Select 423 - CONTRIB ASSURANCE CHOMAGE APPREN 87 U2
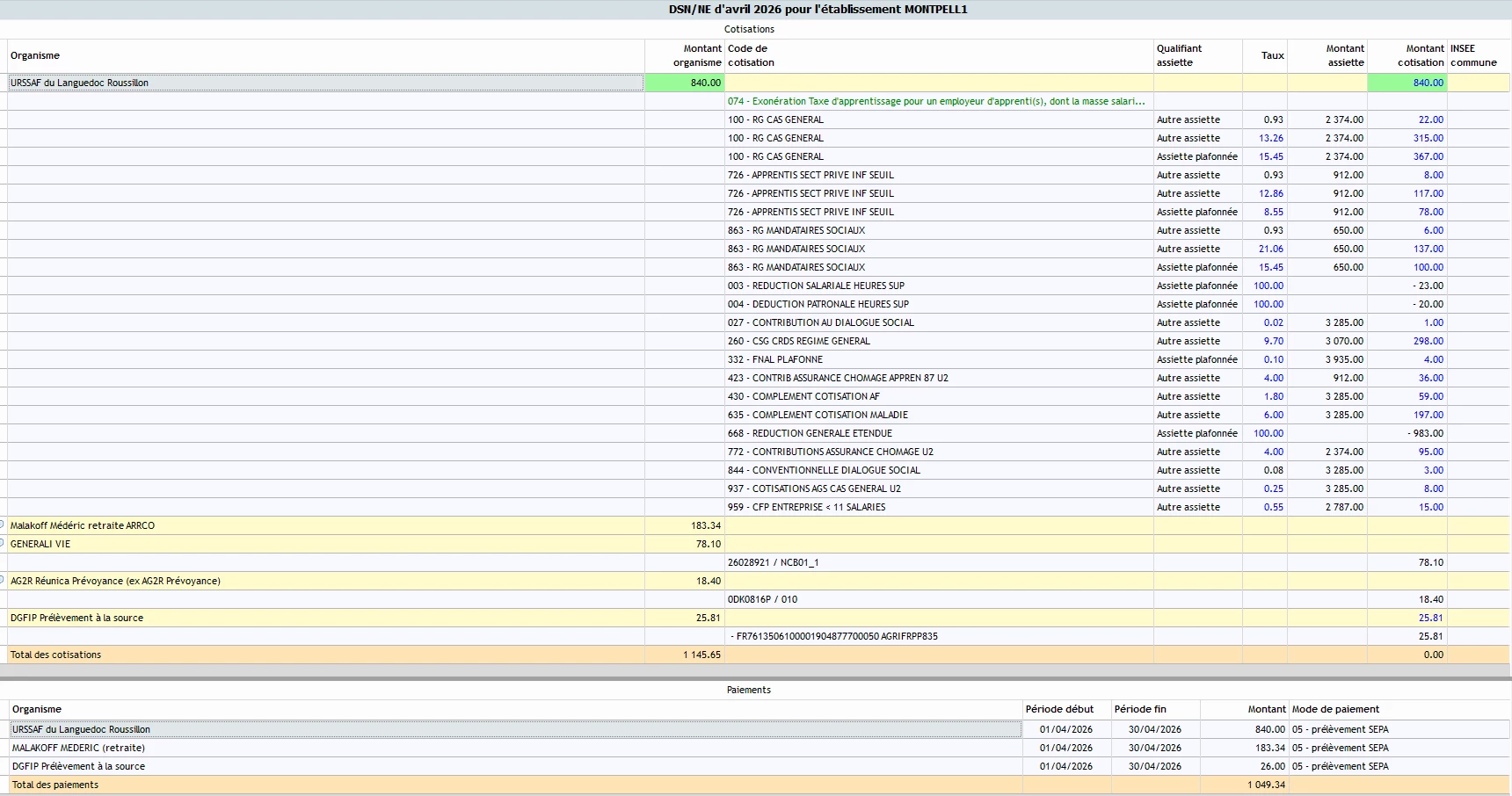 point(838,378)
